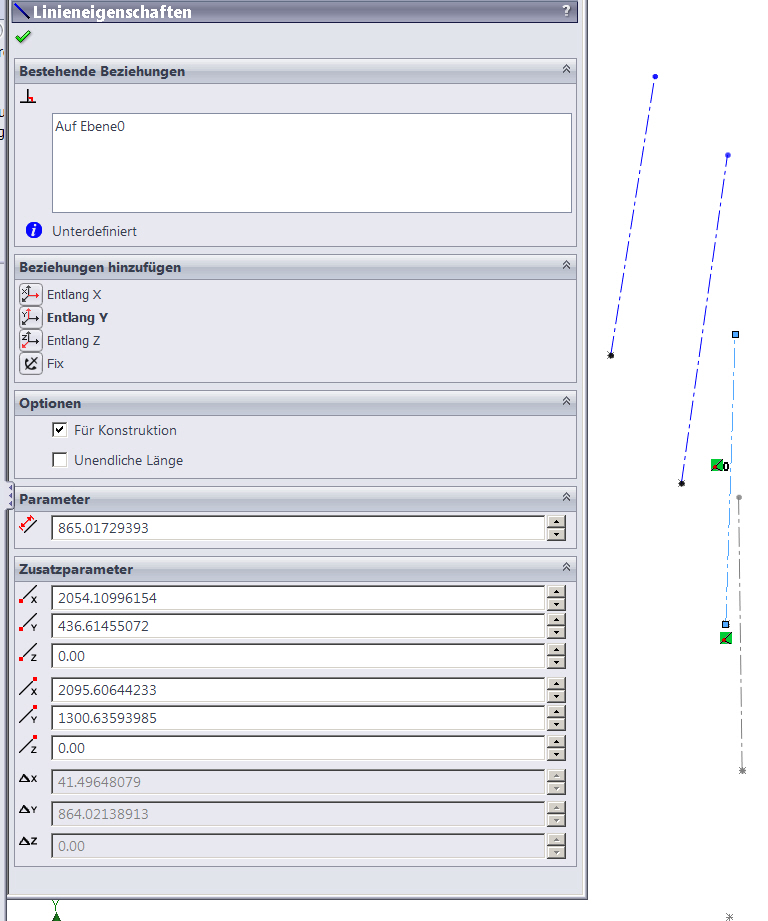
Task: Collapse Optionen section
Action: coord(566,401)
